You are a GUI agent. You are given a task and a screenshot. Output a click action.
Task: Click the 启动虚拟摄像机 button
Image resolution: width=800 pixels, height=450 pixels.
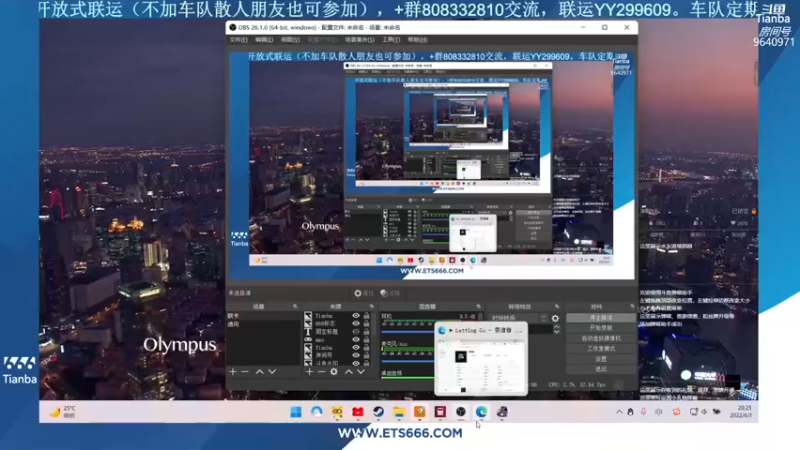tap(601, 338)
